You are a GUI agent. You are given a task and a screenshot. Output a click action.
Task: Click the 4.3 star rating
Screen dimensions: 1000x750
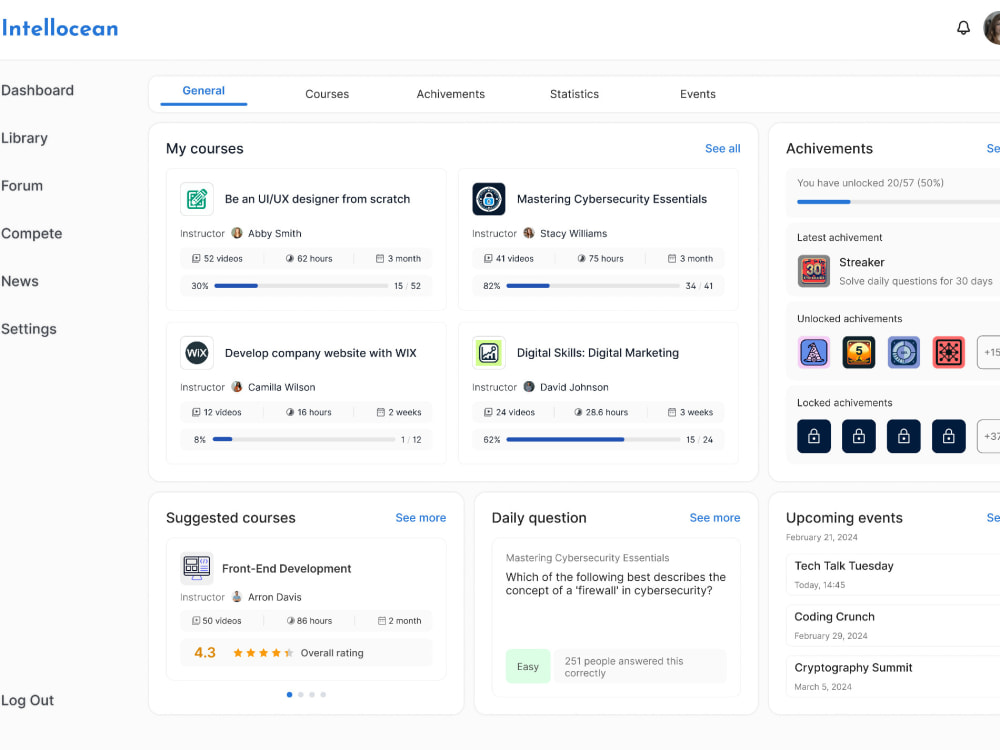coord(263,653)
